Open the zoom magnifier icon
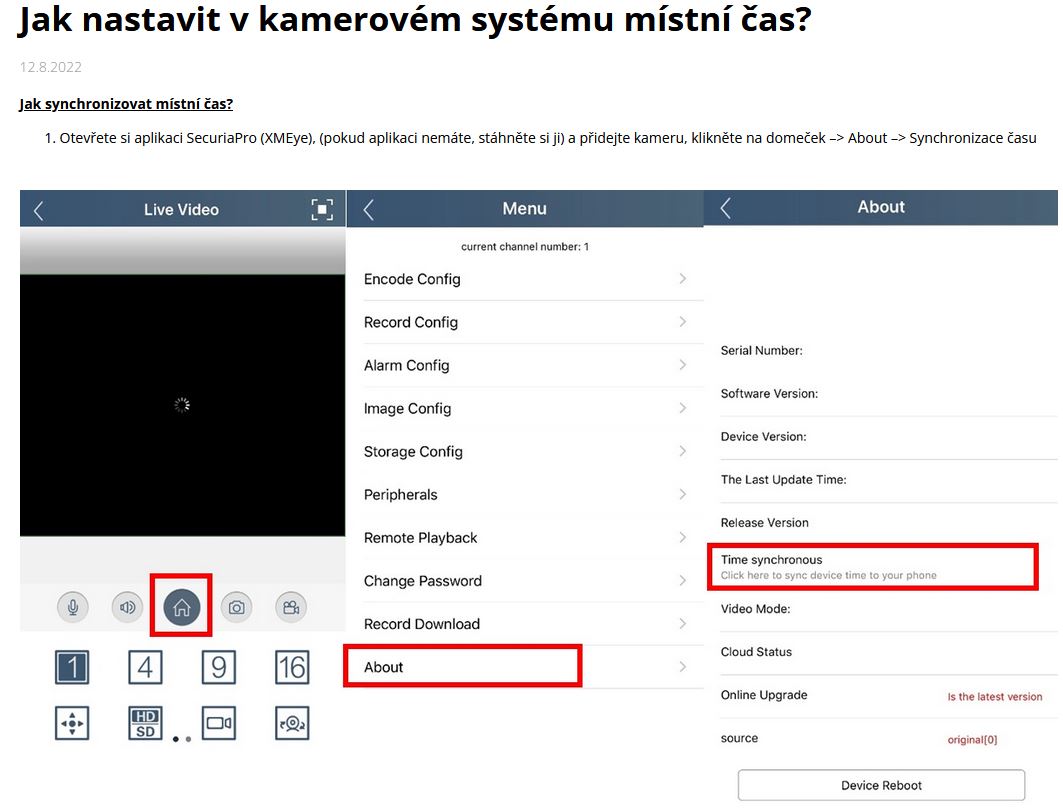 pyautogui.click(x=290, y=723)
